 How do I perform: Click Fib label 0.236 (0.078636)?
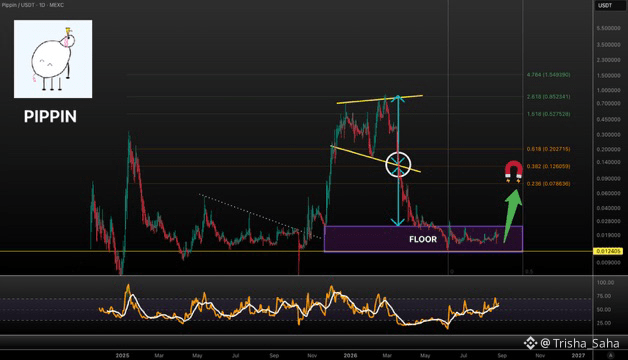pos(548,184)
